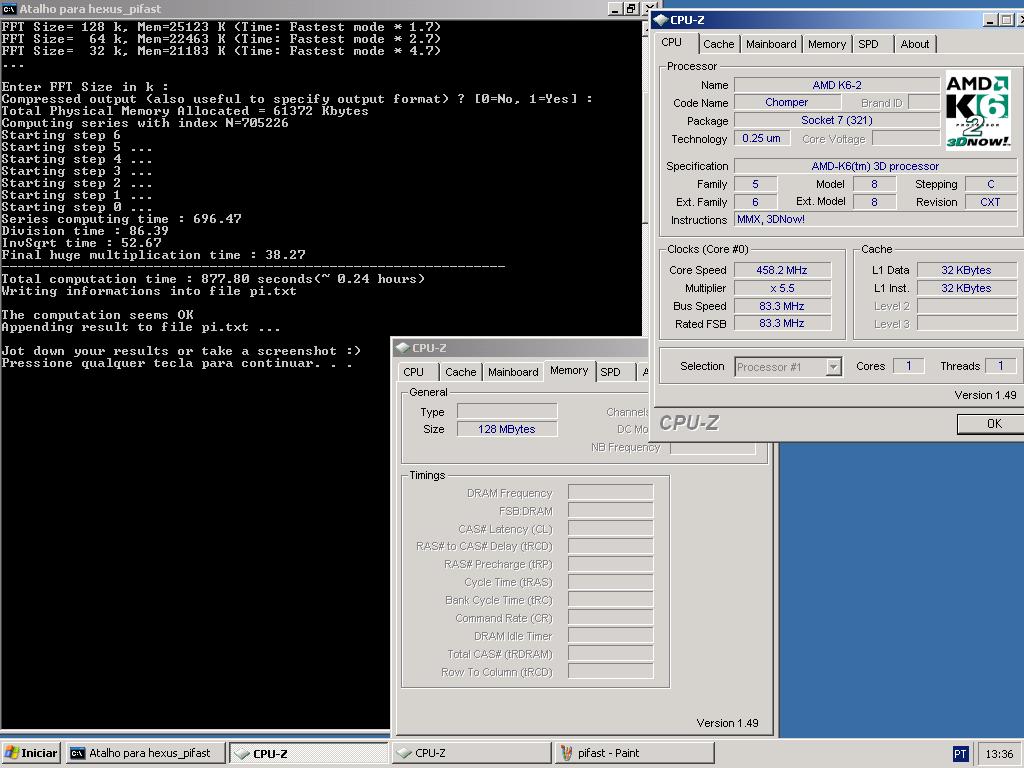Click the Series computing time 696.47 line
Viewport: 1024px width, 768px height.
pyautogui.click(x=121, y=219)
